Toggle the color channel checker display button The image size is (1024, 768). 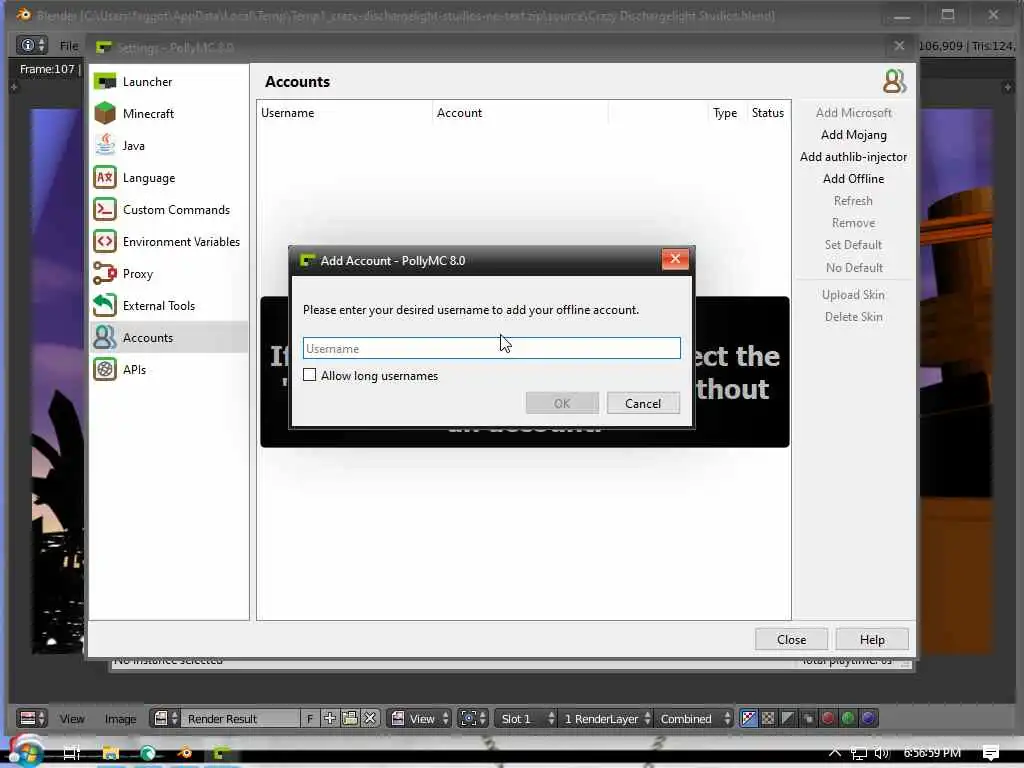click(769, 718)
